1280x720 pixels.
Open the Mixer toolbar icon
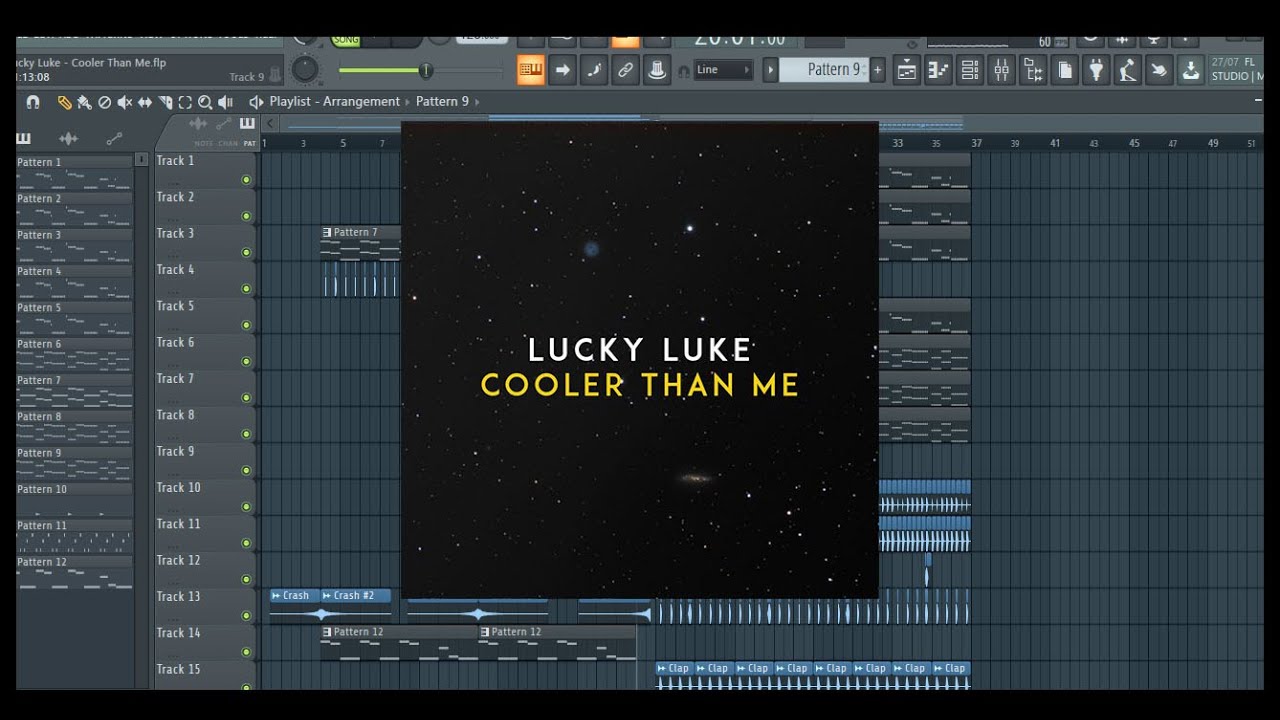point(1001,70)
